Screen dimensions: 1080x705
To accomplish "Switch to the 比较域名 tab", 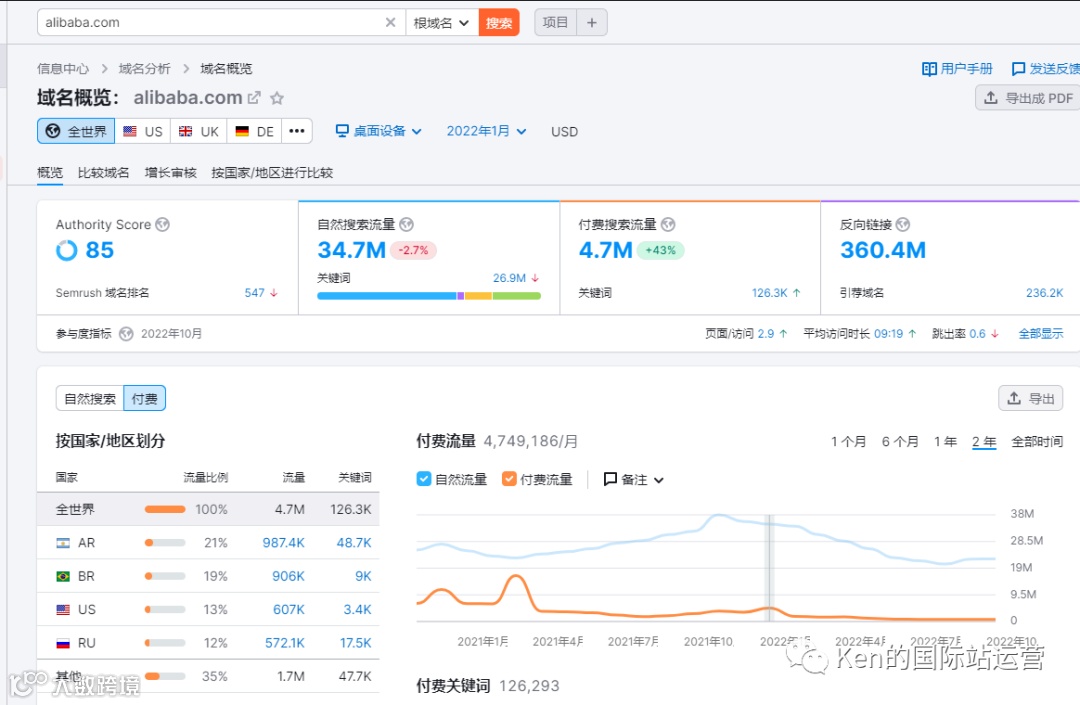I will 103,172.
